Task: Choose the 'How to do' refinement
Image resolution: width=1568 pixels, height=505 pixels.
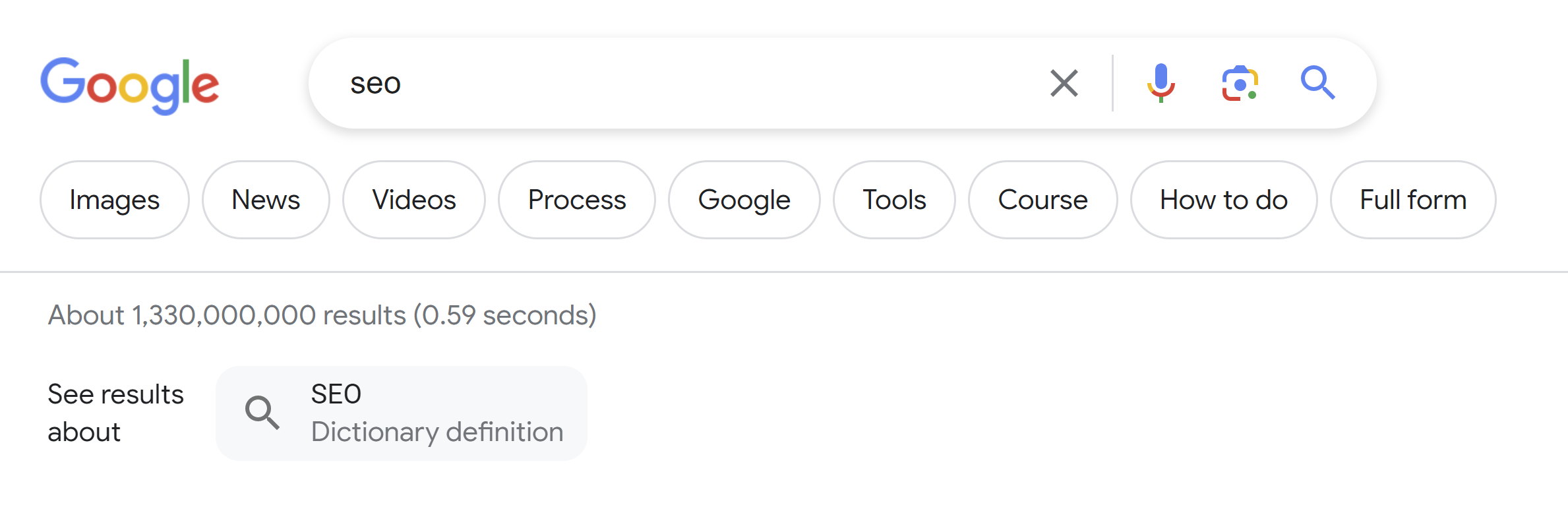Action: coord(1223,199)
